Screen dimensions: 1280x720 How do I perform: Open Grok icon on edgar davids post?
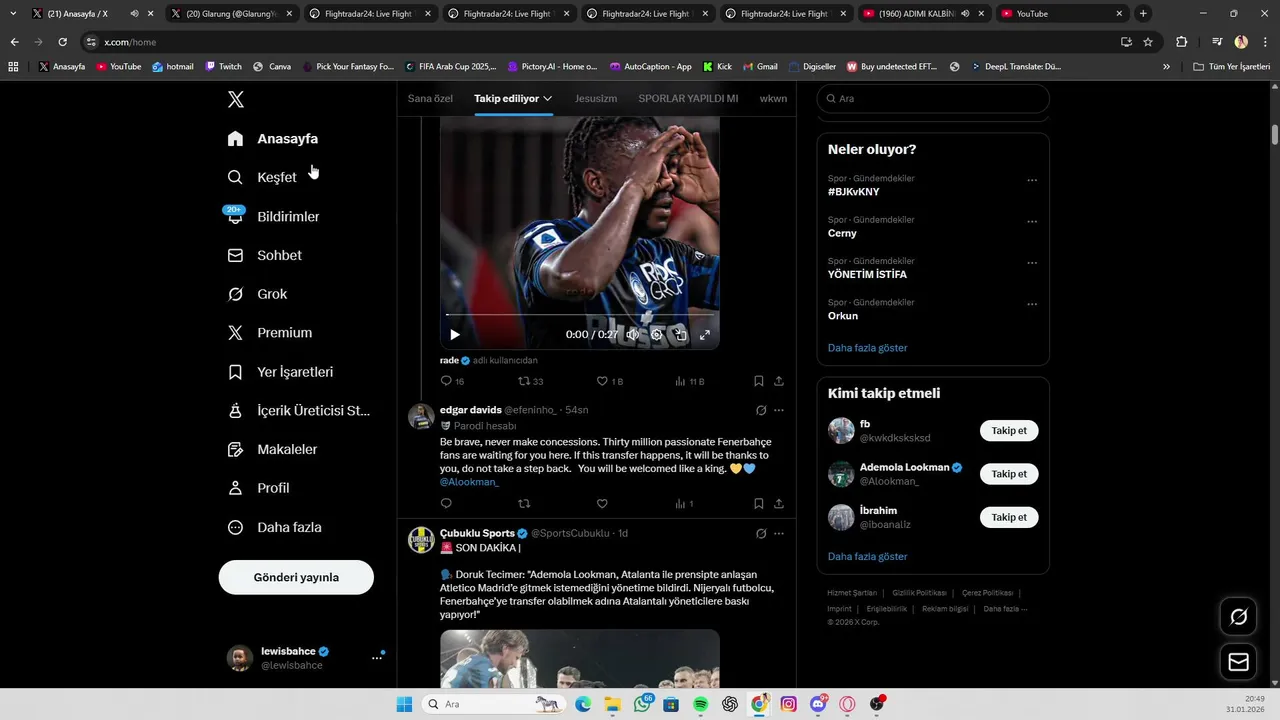[761, 410]
